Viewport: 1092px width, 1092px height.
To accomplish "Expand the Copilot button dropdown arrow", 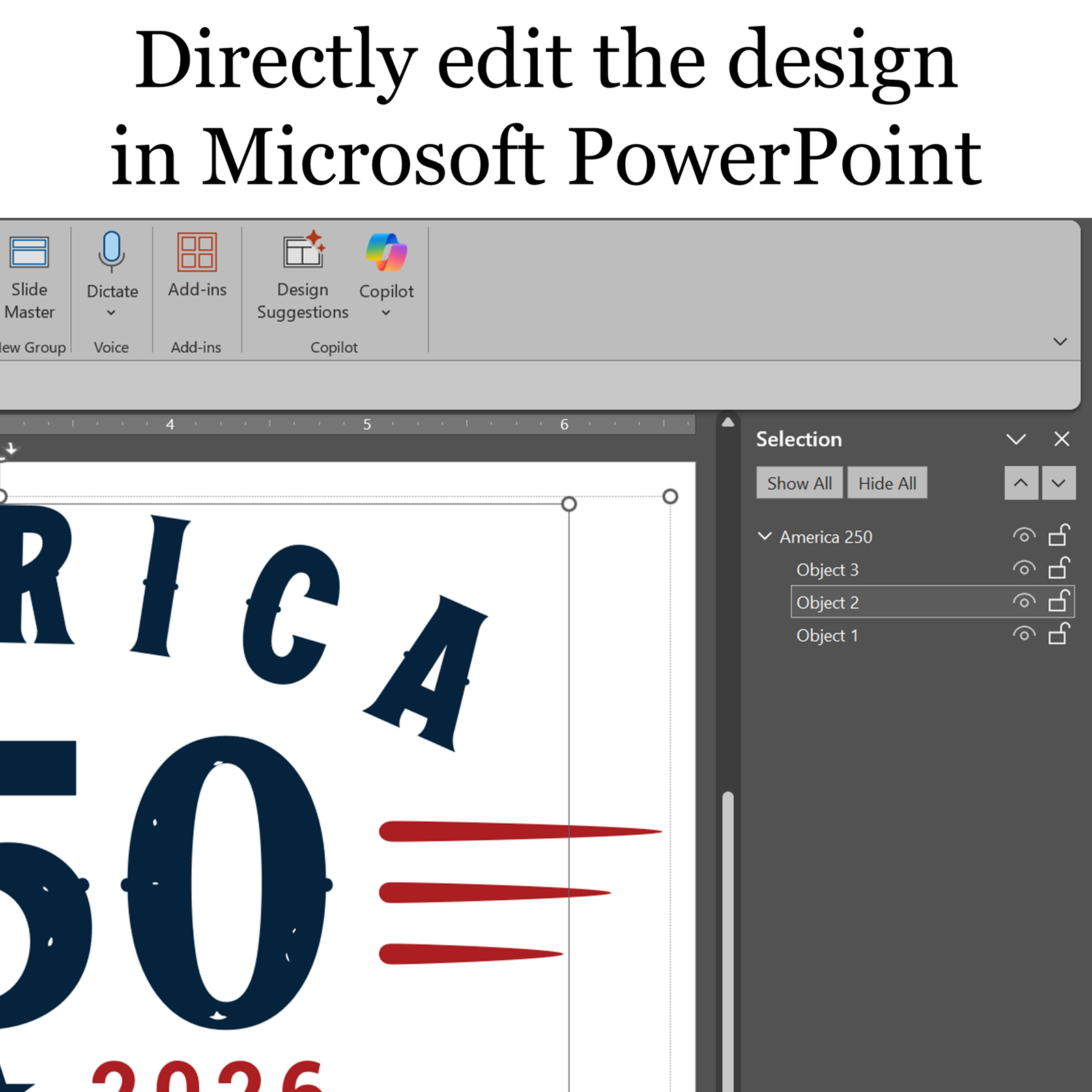I will [x=386, y=313].
